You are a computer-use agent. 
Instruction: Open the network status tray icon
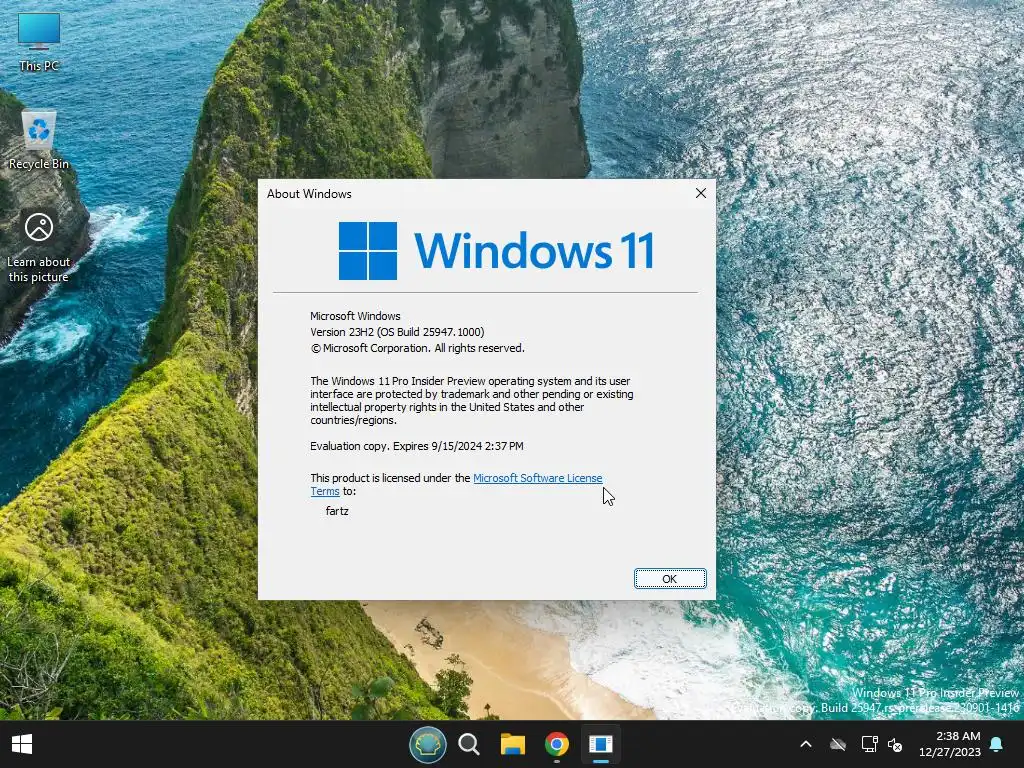coord(869,744)
